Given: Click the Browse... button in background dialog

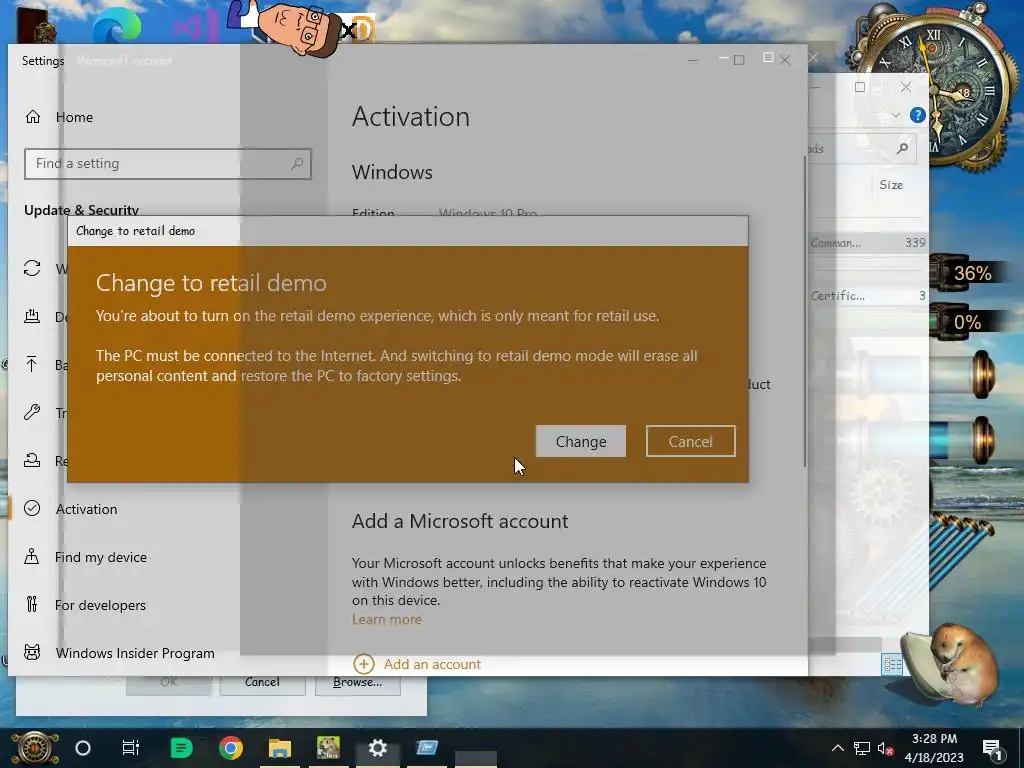Looking at the screenshot, I should (x=357, y=682).
